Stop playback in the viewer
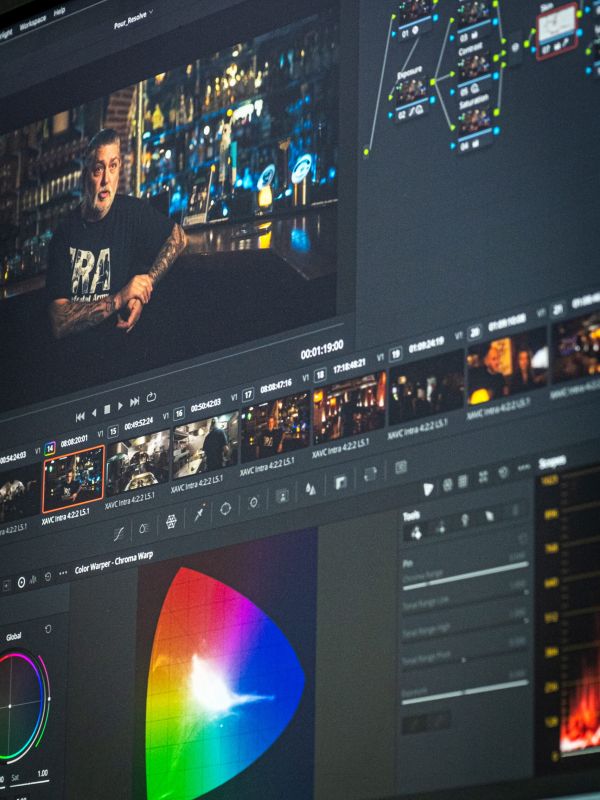Screen dimensions: 600x800 point(107,409)
